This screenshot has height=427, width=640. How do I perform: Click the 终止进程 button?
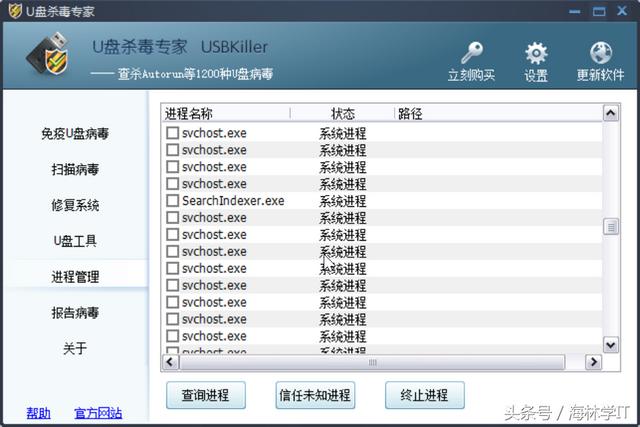click(x=424, y=395)
